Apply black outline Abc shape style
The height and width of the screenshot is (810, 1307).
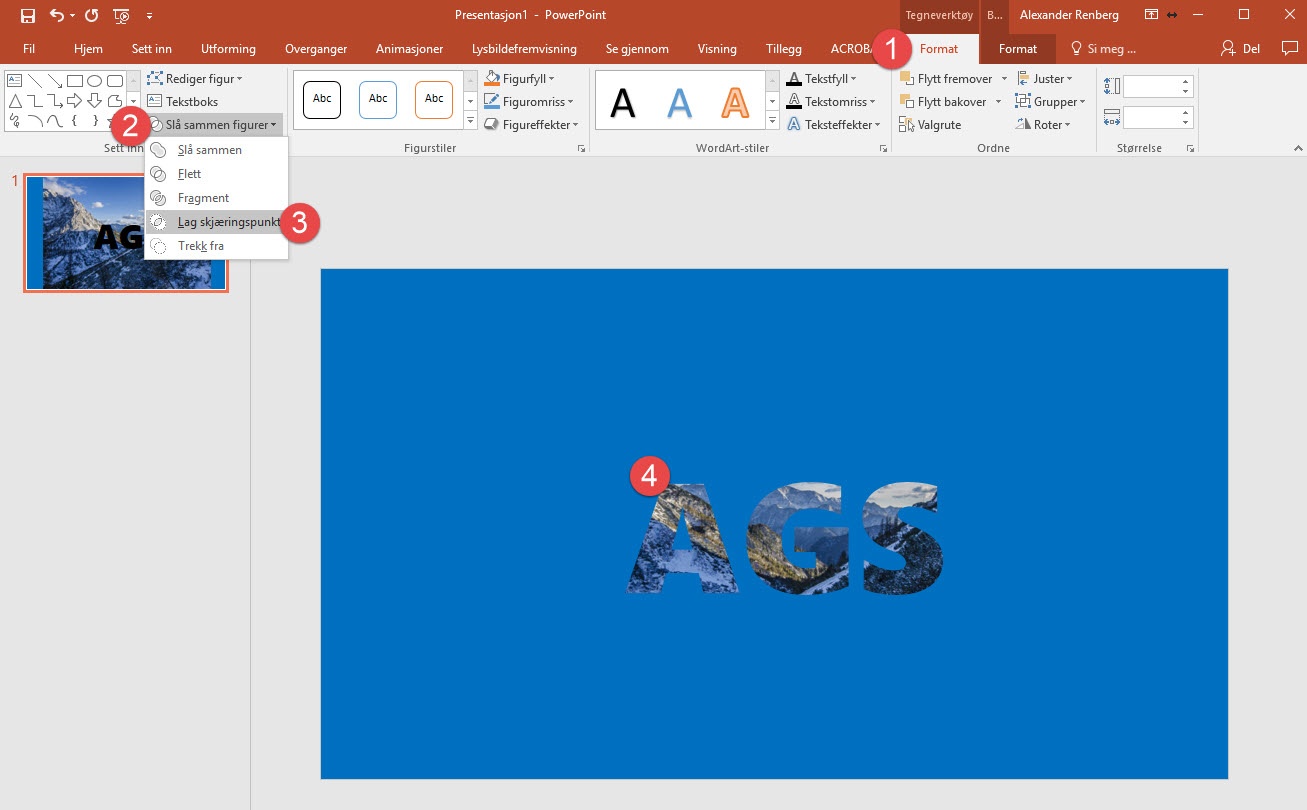tap(322, 99)
